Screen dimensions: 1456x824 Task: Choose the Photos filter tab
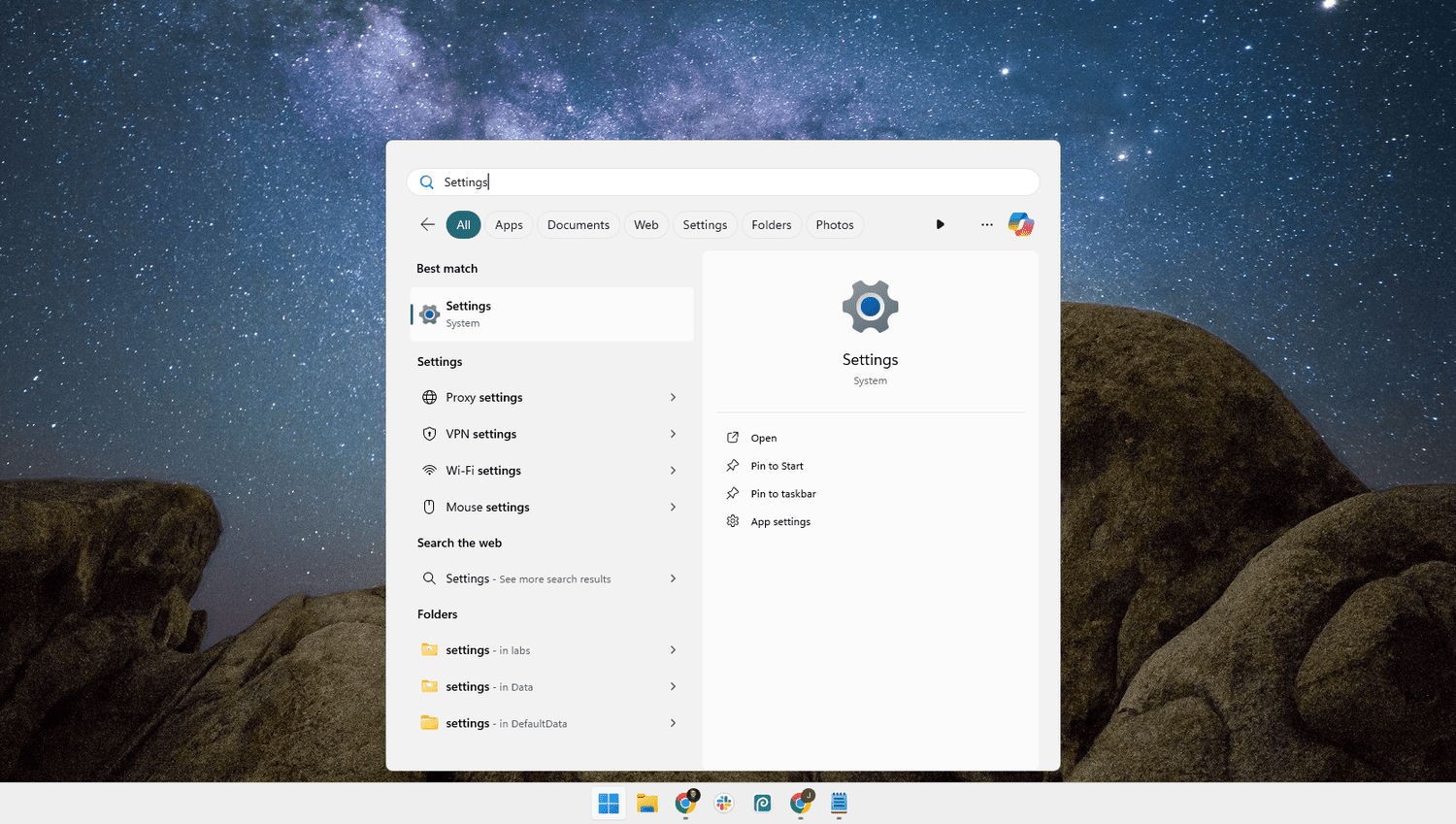[x=835, y=224]
